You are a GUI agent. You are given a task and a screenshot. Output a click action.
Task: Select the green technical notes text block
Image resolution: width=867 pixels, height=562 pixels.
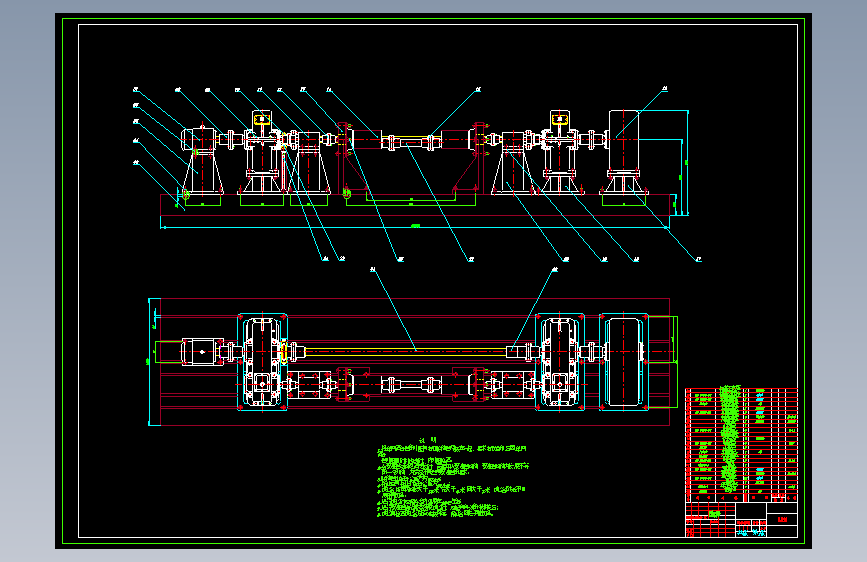452,478
